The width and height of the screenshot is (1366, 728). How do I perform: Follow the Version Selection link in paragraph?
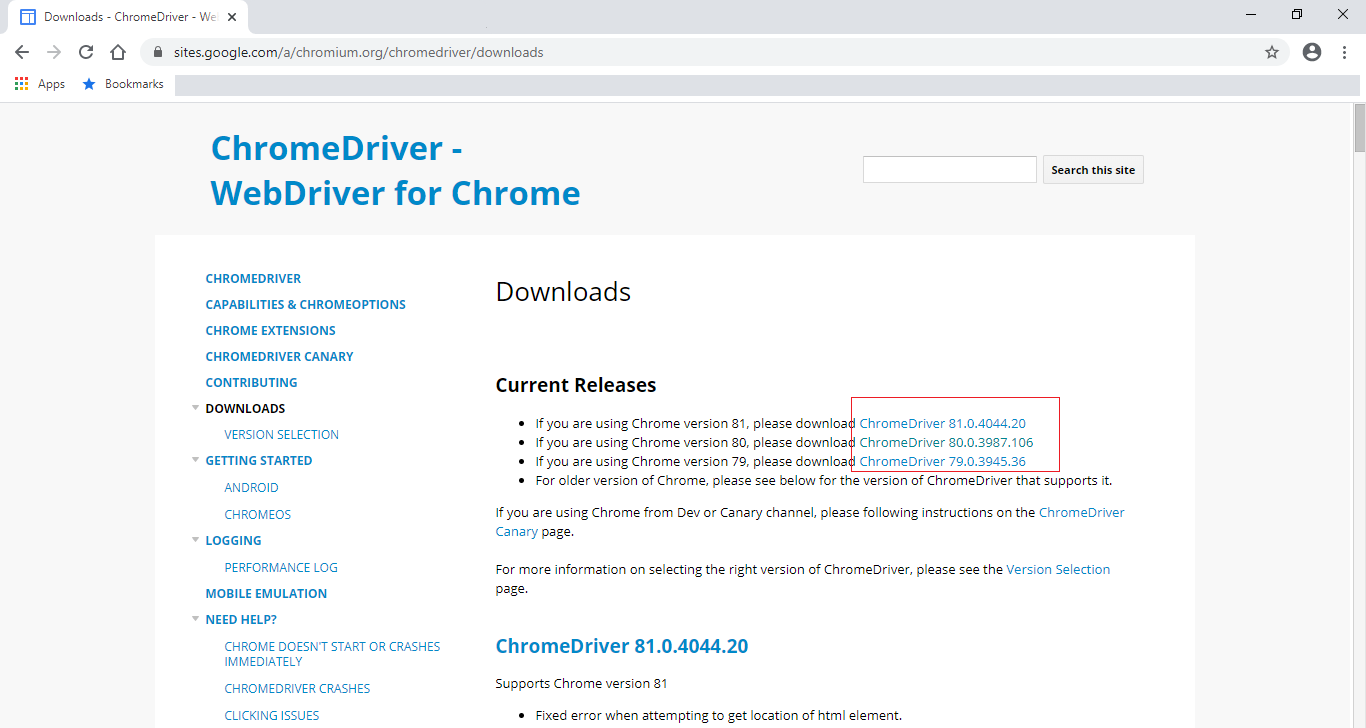[x=1058, y=570]
